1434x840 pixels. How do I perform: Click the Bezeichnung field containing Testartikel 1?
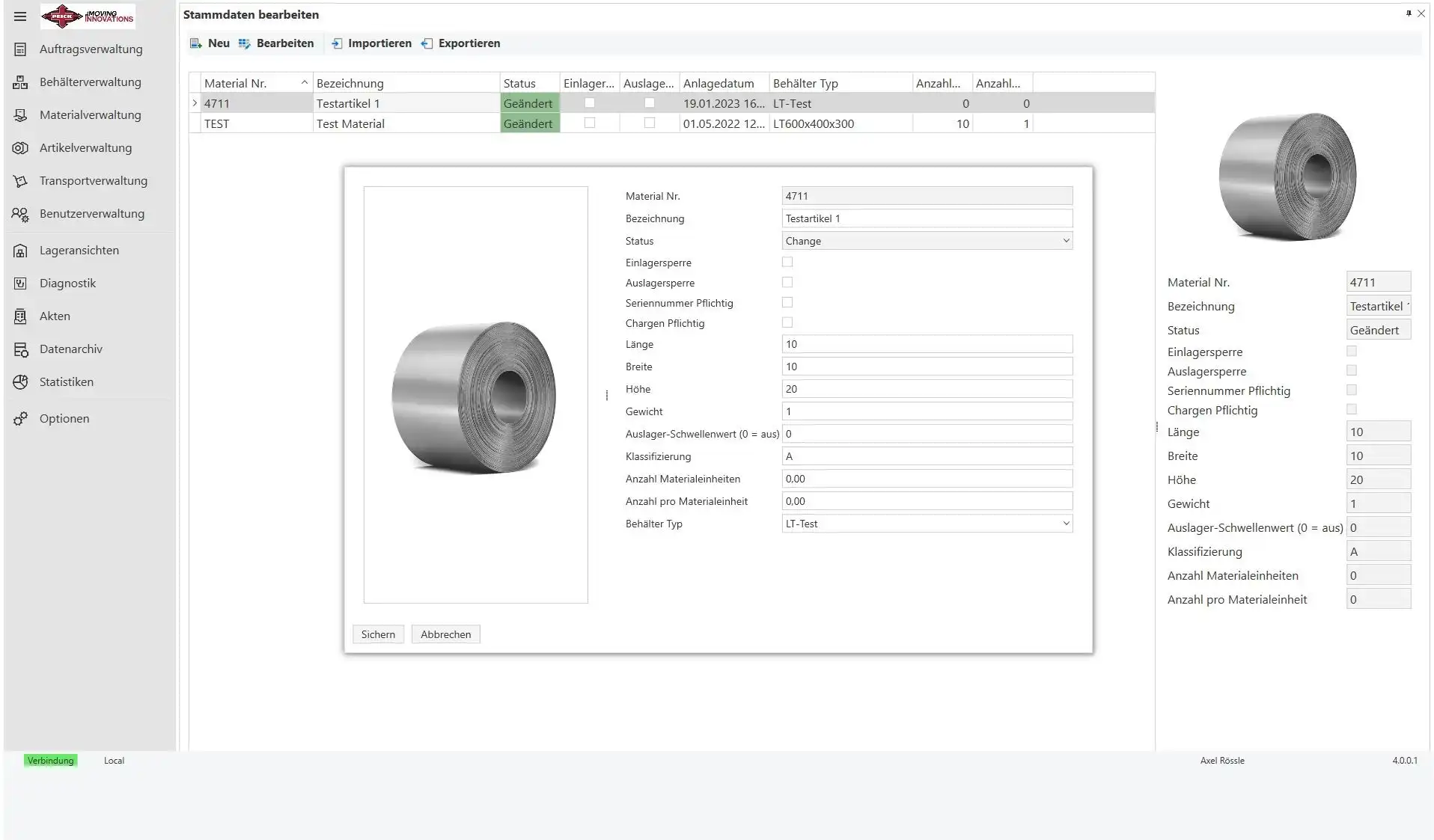(x=927, y=218)
